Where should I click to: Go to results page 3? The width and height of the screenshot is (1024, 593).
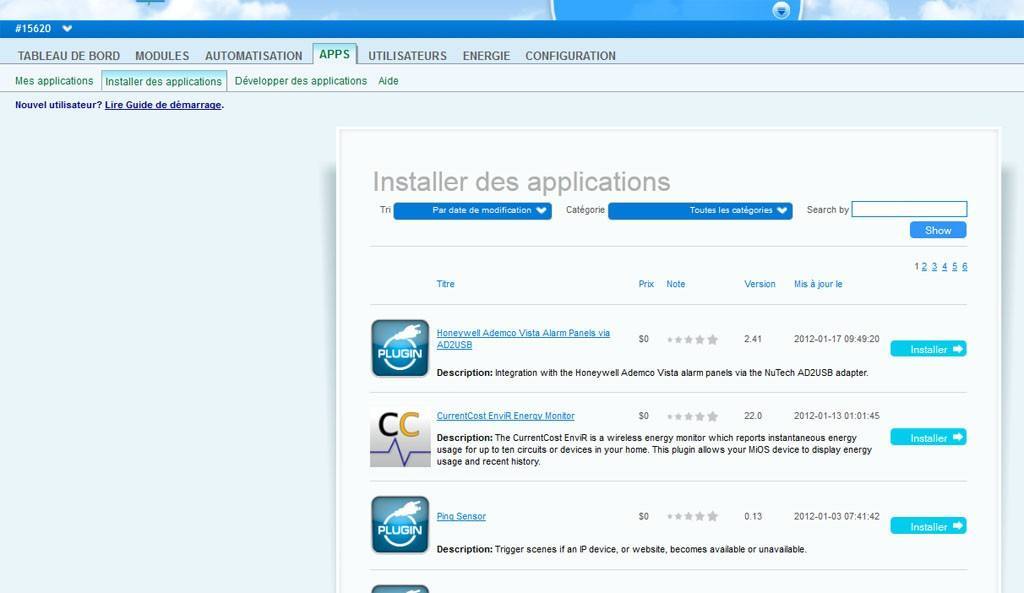[935, 266]
